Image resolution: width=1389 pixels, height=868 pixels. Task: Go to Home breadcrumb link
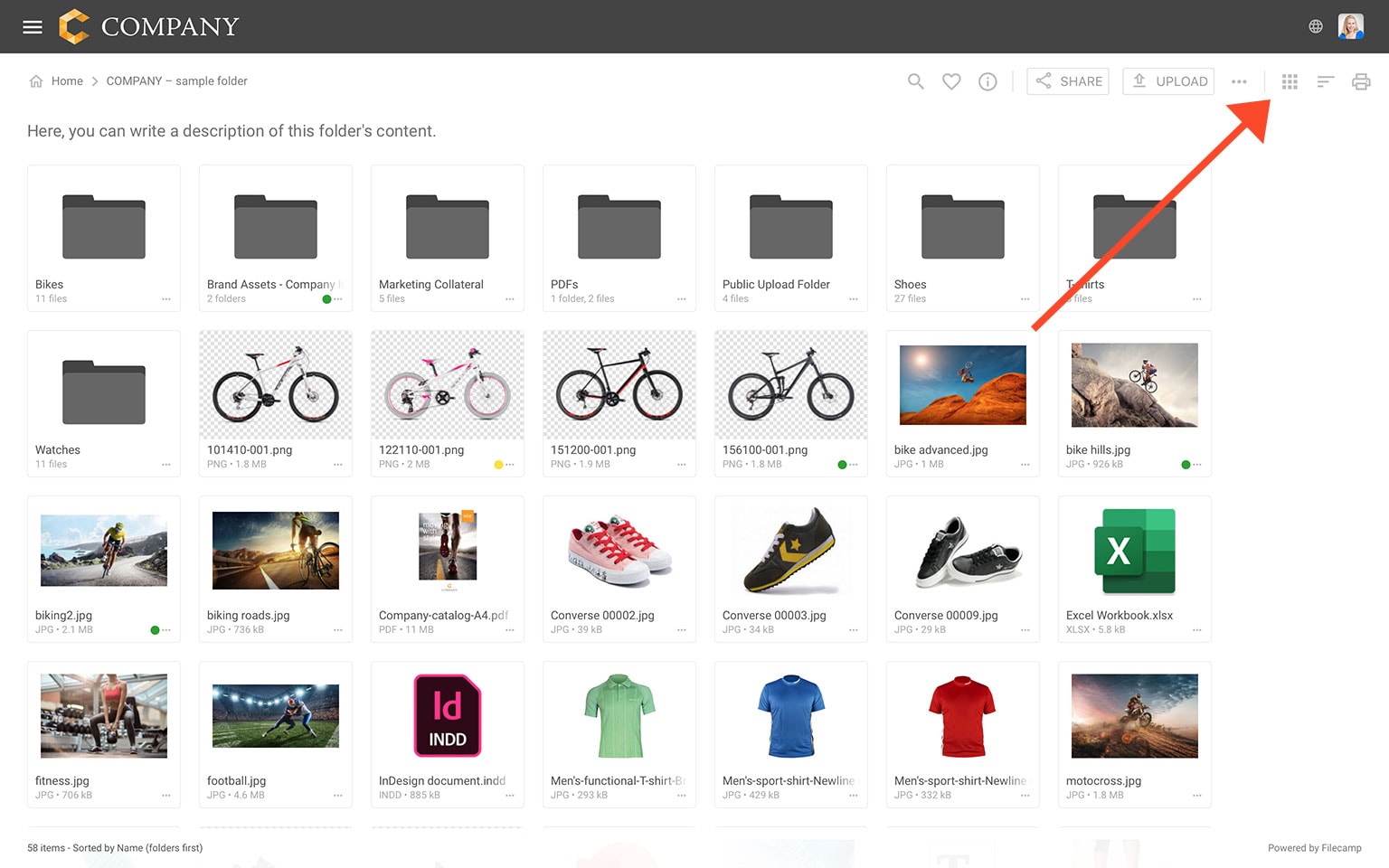[67, 81]
